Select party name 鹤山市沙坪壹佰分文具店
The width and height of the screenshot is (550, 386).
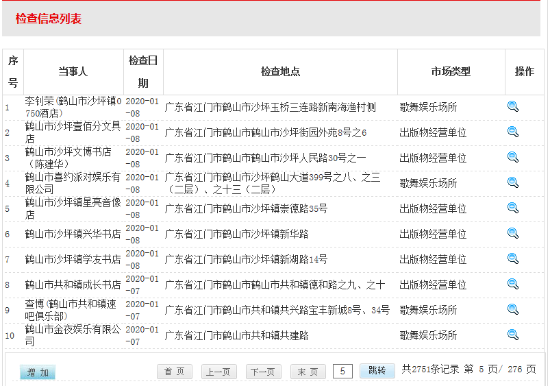(x=73, y=132)
